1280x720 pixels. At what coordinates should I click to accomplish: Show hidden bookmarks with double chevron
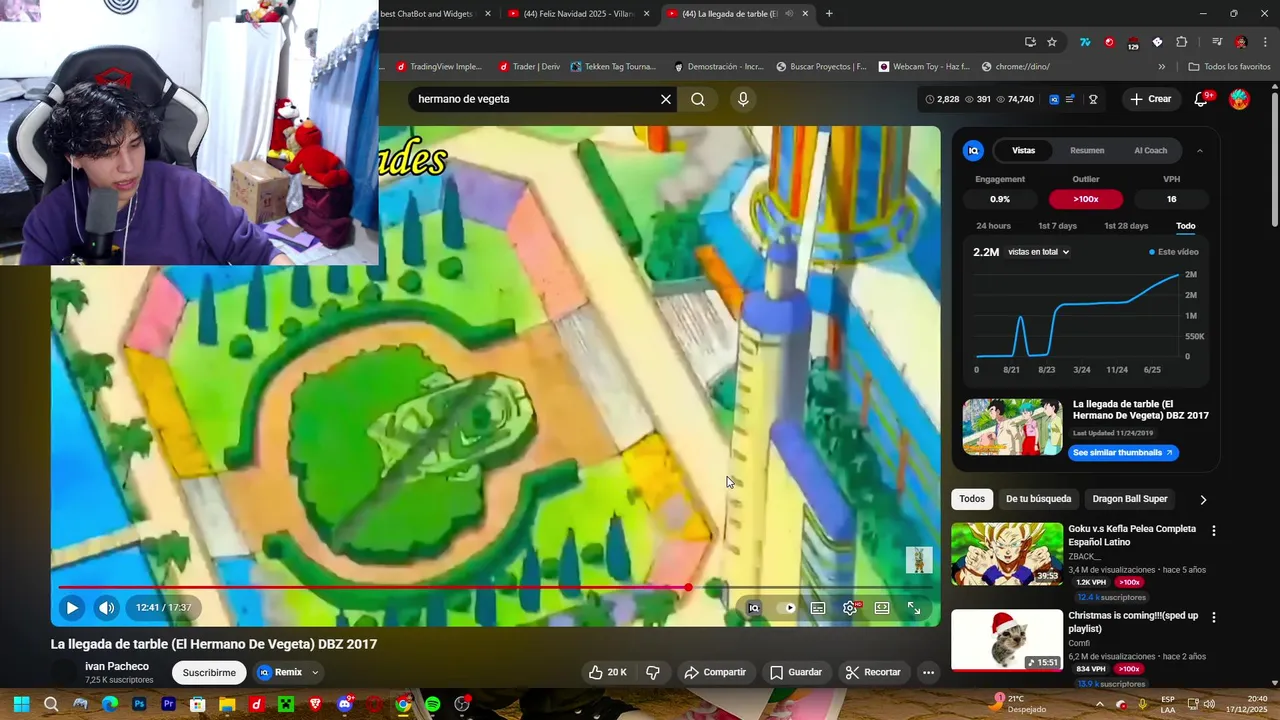pos(1162,67)
